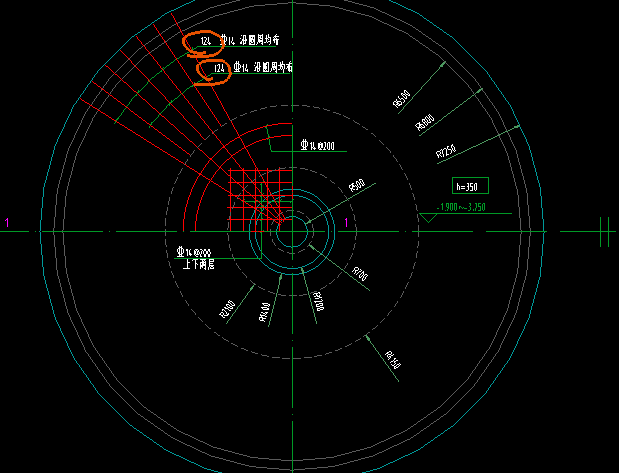
Task: Select the upper circled 124 rebar count
Action: pyautogui.click(x=206, y=41)
